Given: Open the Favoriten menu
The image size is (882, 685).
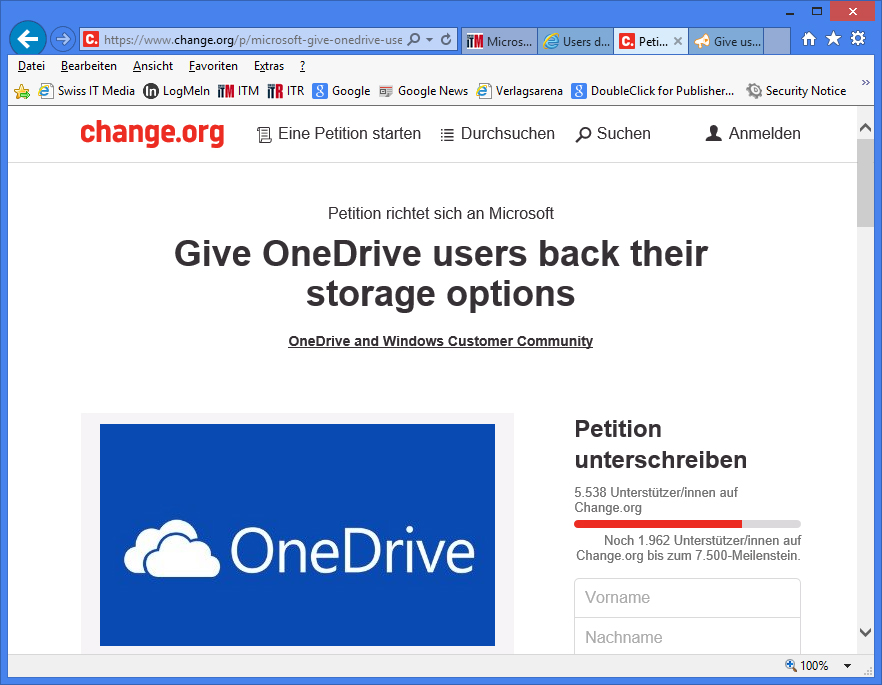Looking at the screenshot, I should click(x=213, y=66).
